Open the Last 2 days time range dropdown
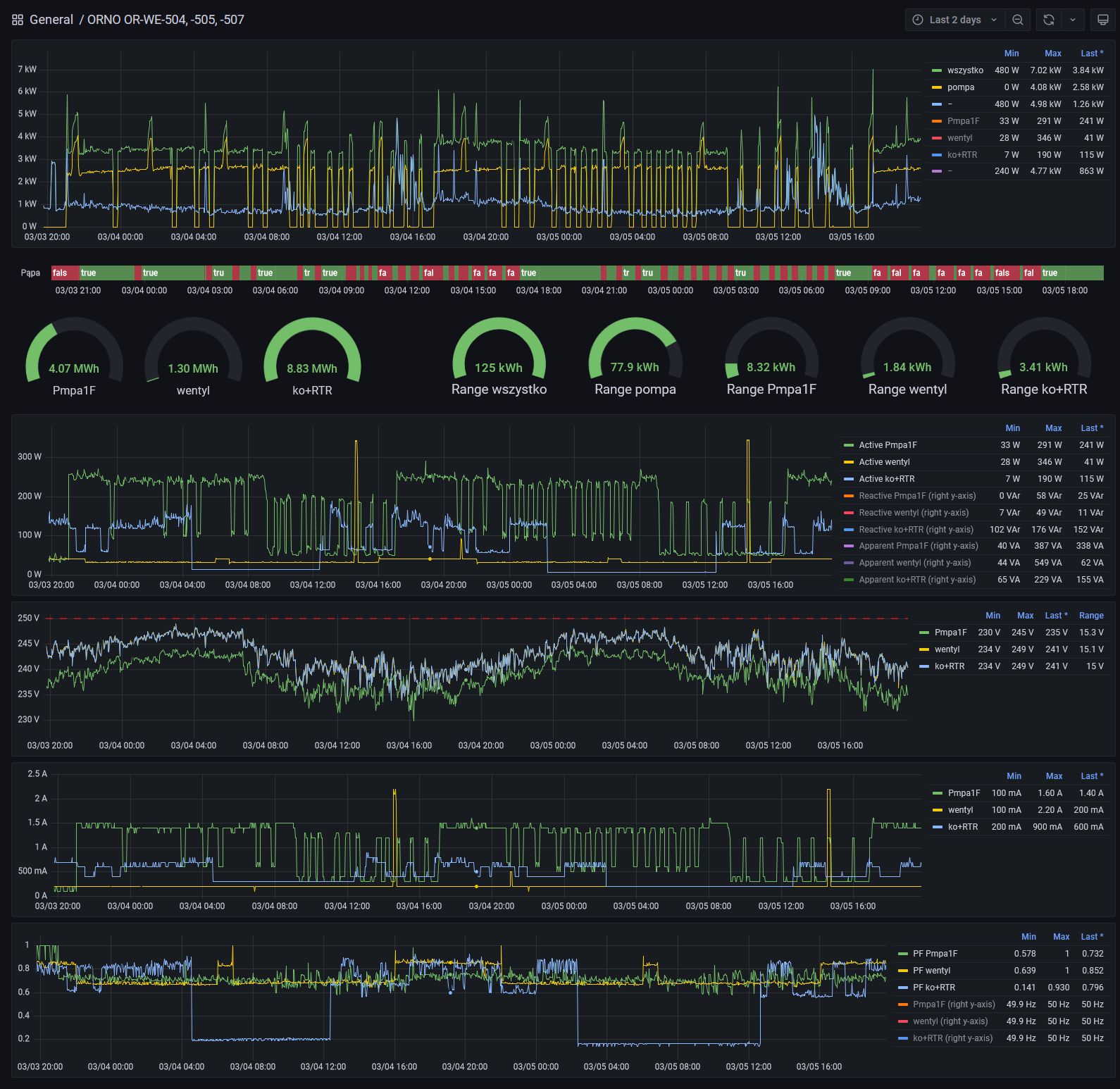The height and width of the screenshot is (1089, 1120). pos(955,20)
